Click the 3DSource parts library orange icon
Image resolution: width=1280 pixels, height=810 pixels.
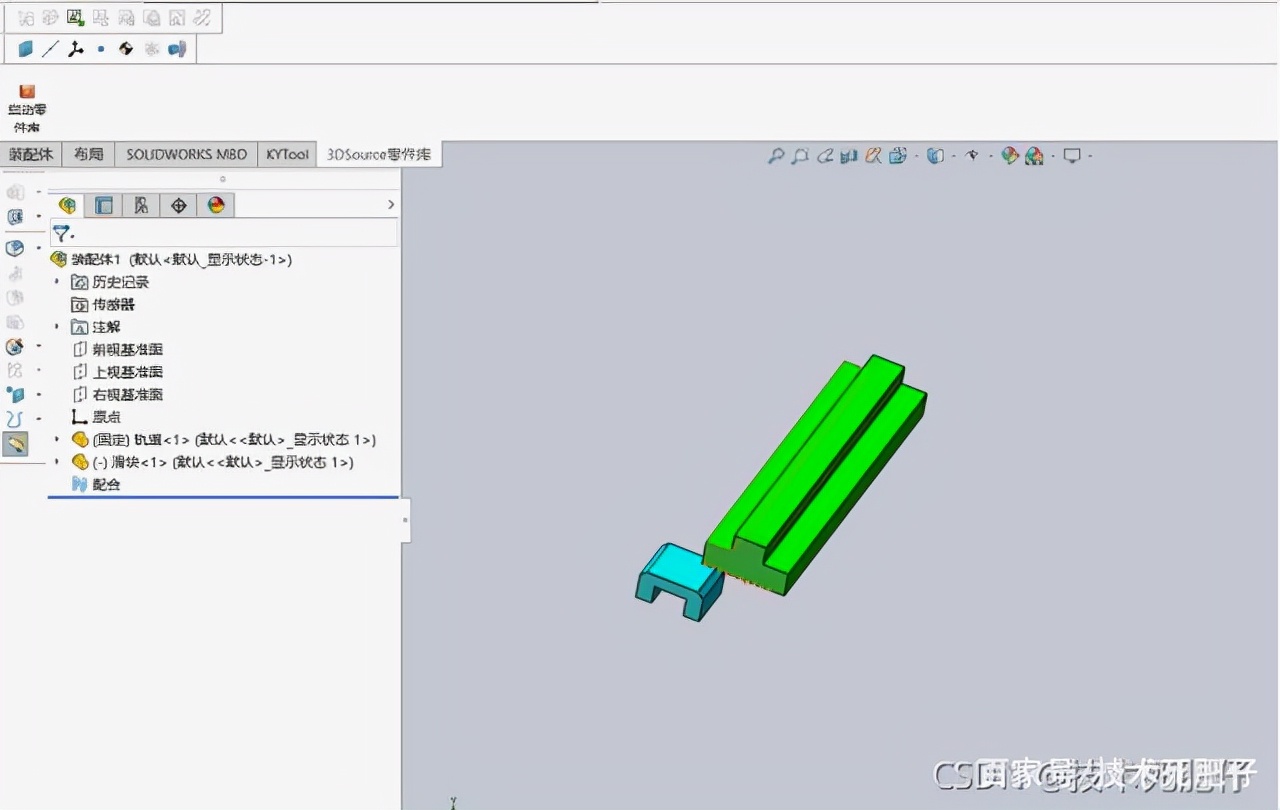27,91
